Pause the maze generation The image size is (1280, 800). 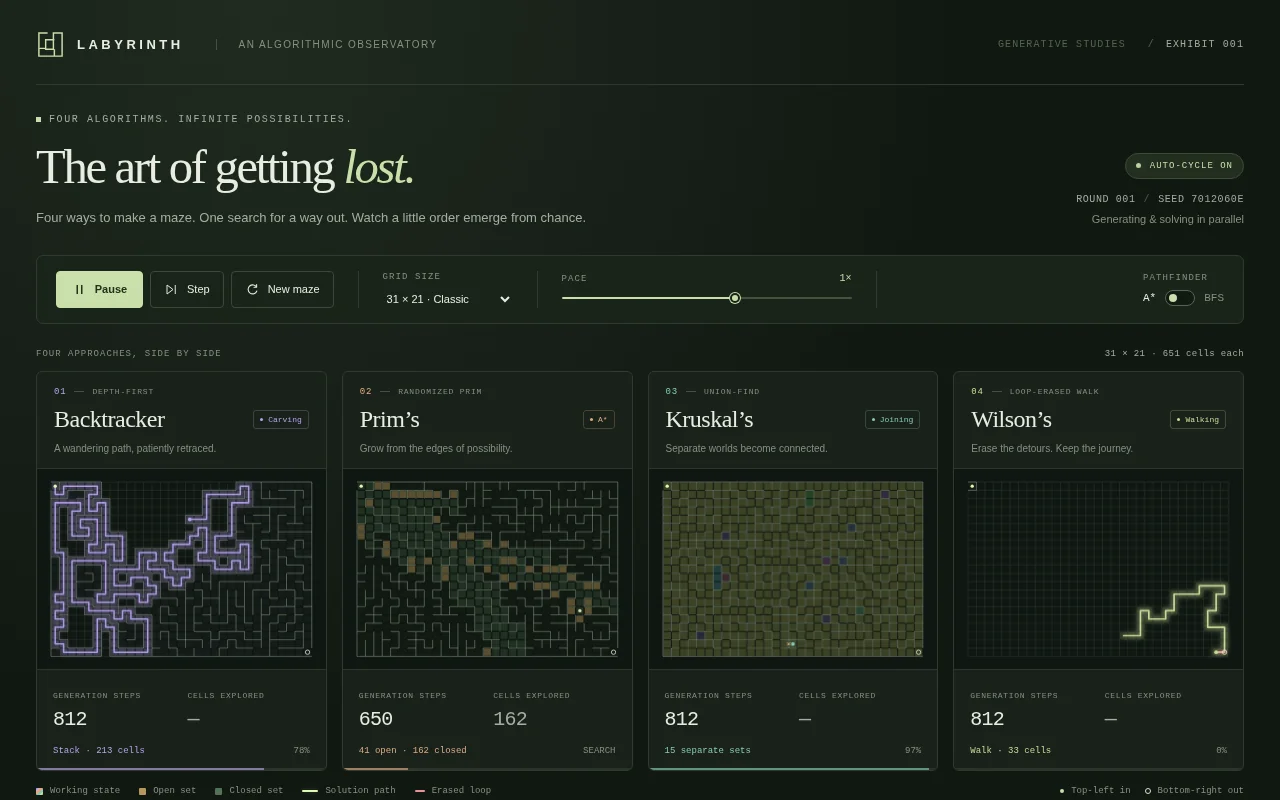99,289
